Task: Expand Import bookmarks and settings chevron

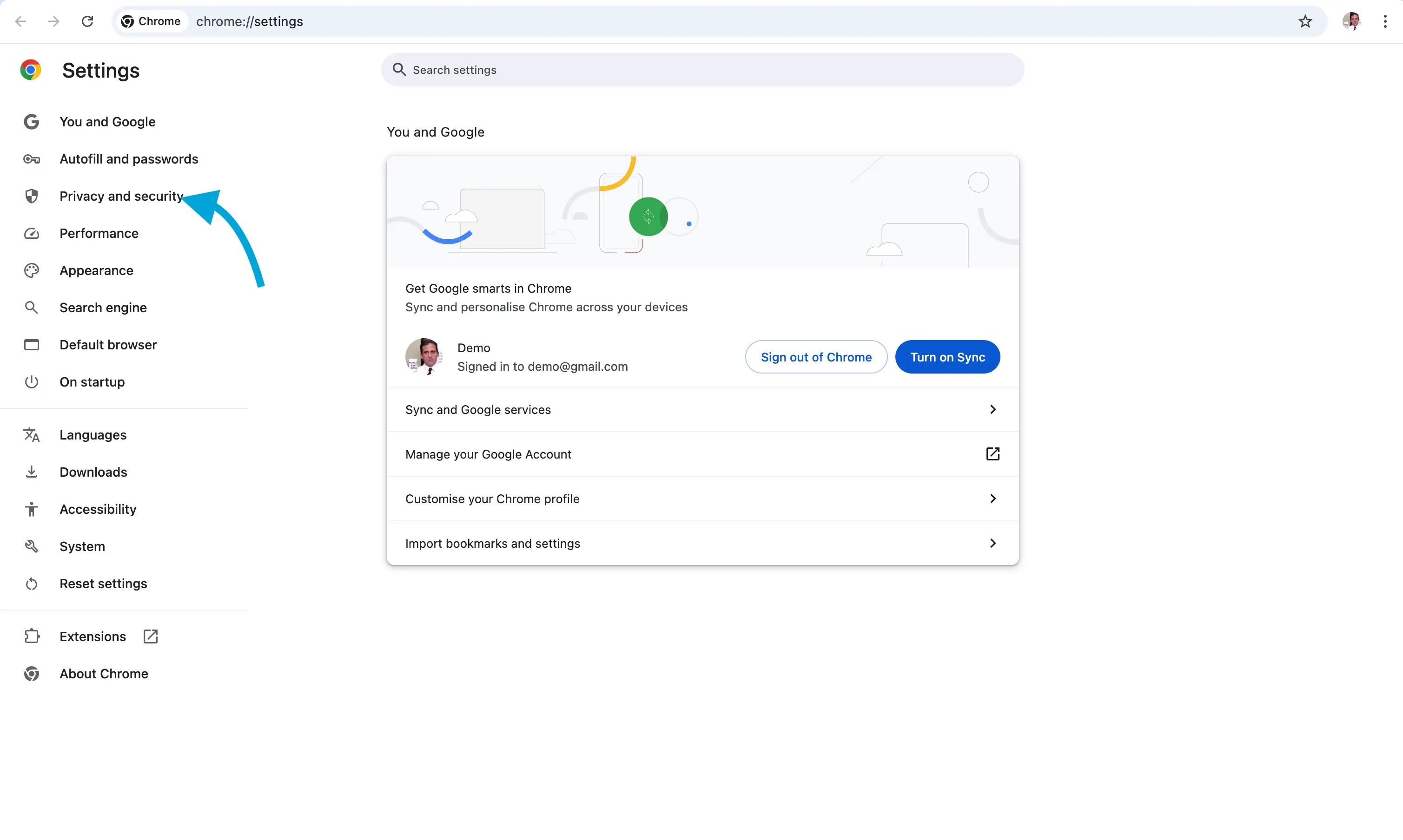Action: (993, 544)
